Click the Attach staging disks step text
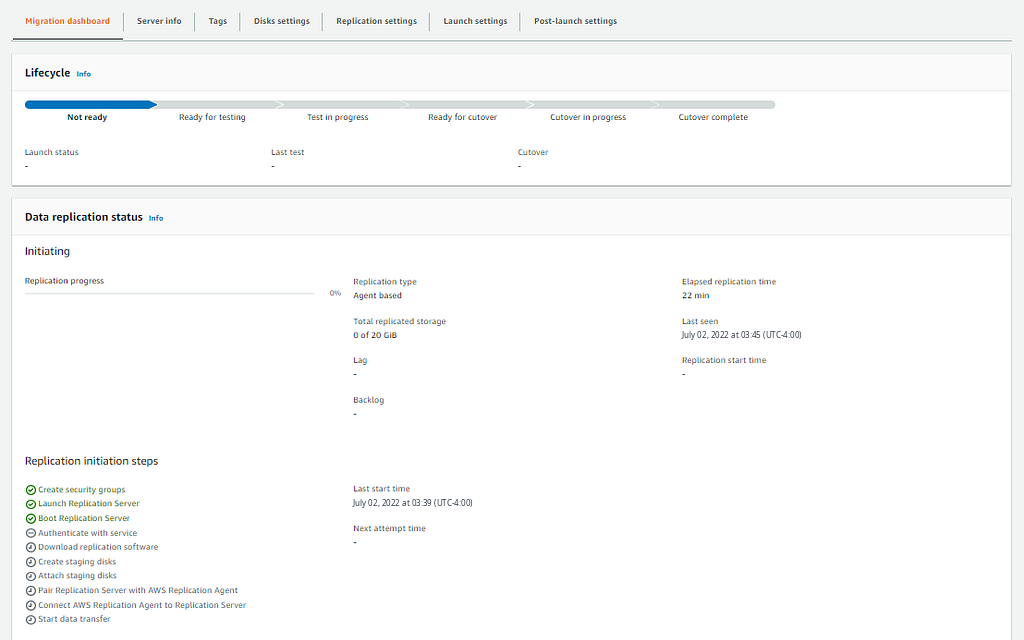Viewport: 1024px width, 640px height. click(x=77, y=575)
